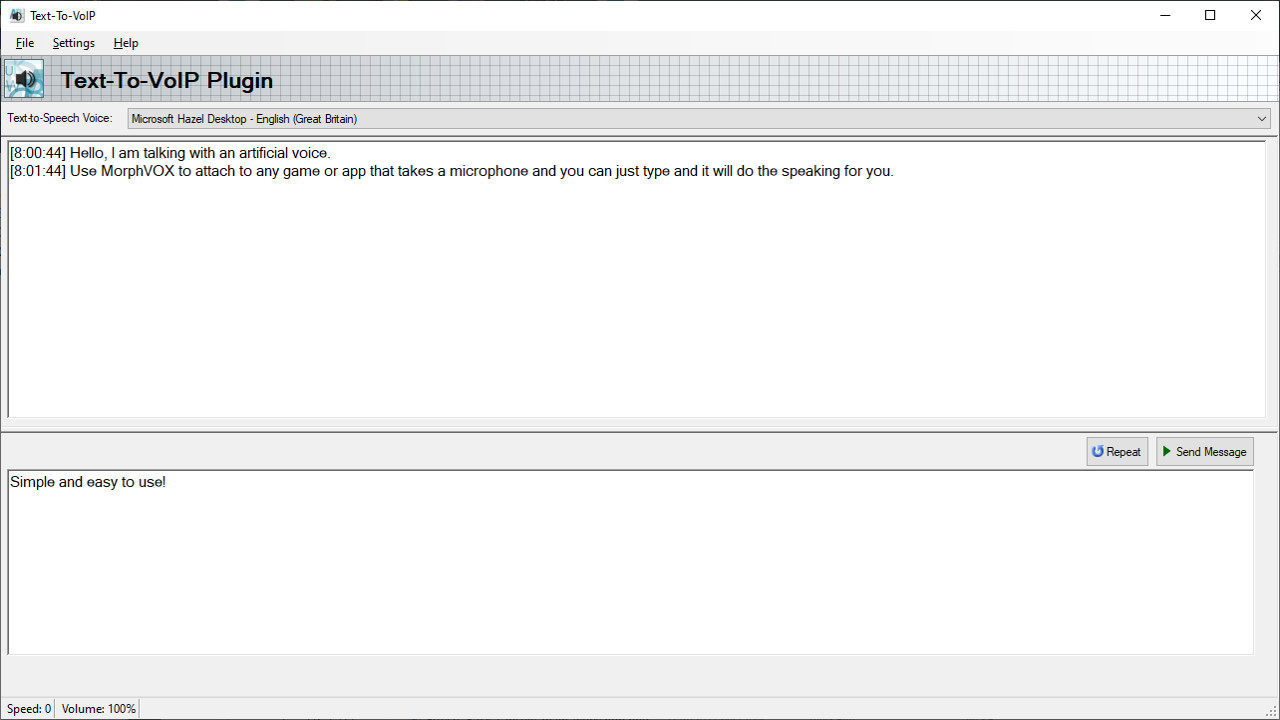Screen dimensions: 1280x720
Task: Click the Text-to-Speech Voice label
Action: pyautogui.click(x=60, y=118)
